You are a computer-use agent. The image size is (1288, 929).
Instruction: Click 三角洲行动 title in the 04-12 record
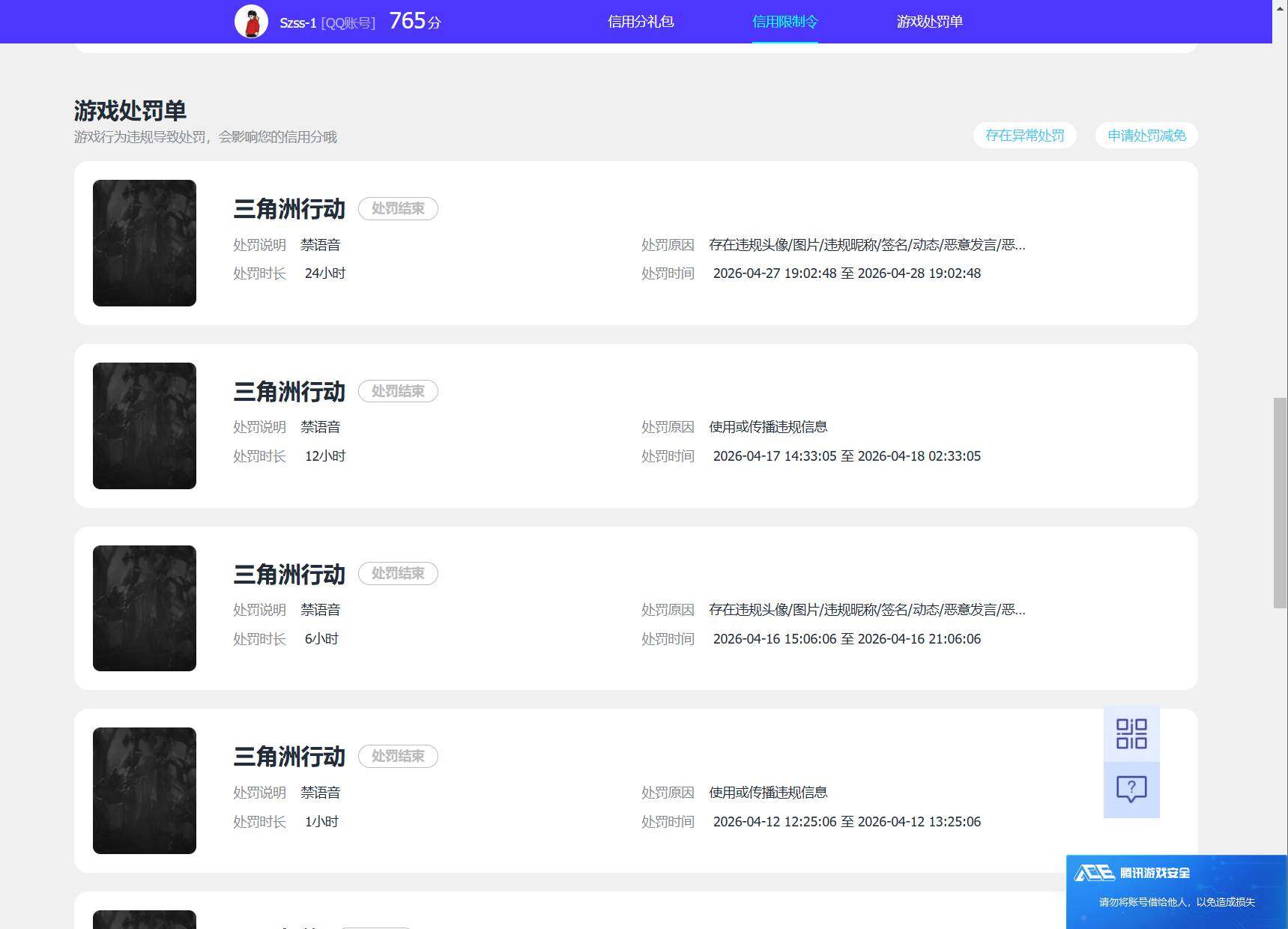click(x=289, y=757)
